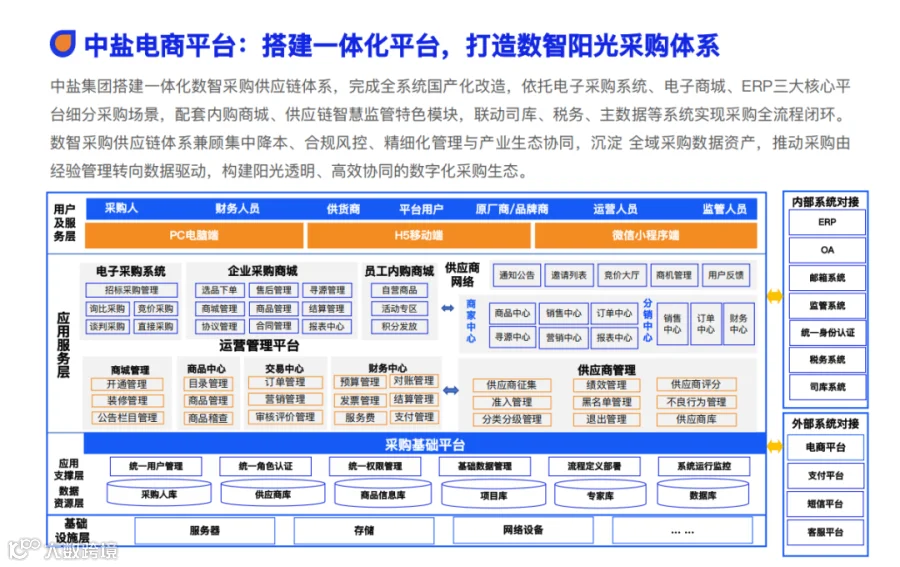Click the orange double arrow beside 内部系统对接 column

(775, 296)
